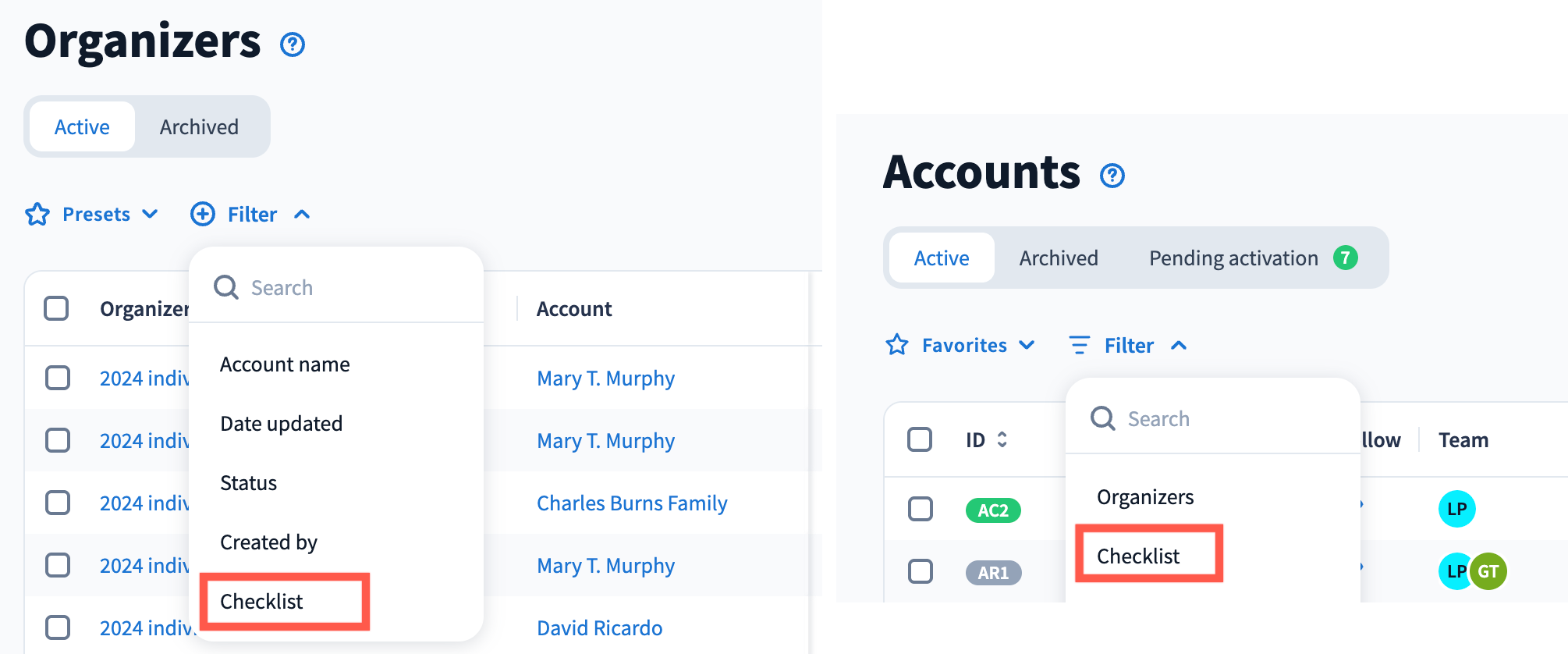The width and height of the screenshot is (1568, 654).
Task: Select Checklist in the Accounts filter menu
Action: [x=1138, y=556]
